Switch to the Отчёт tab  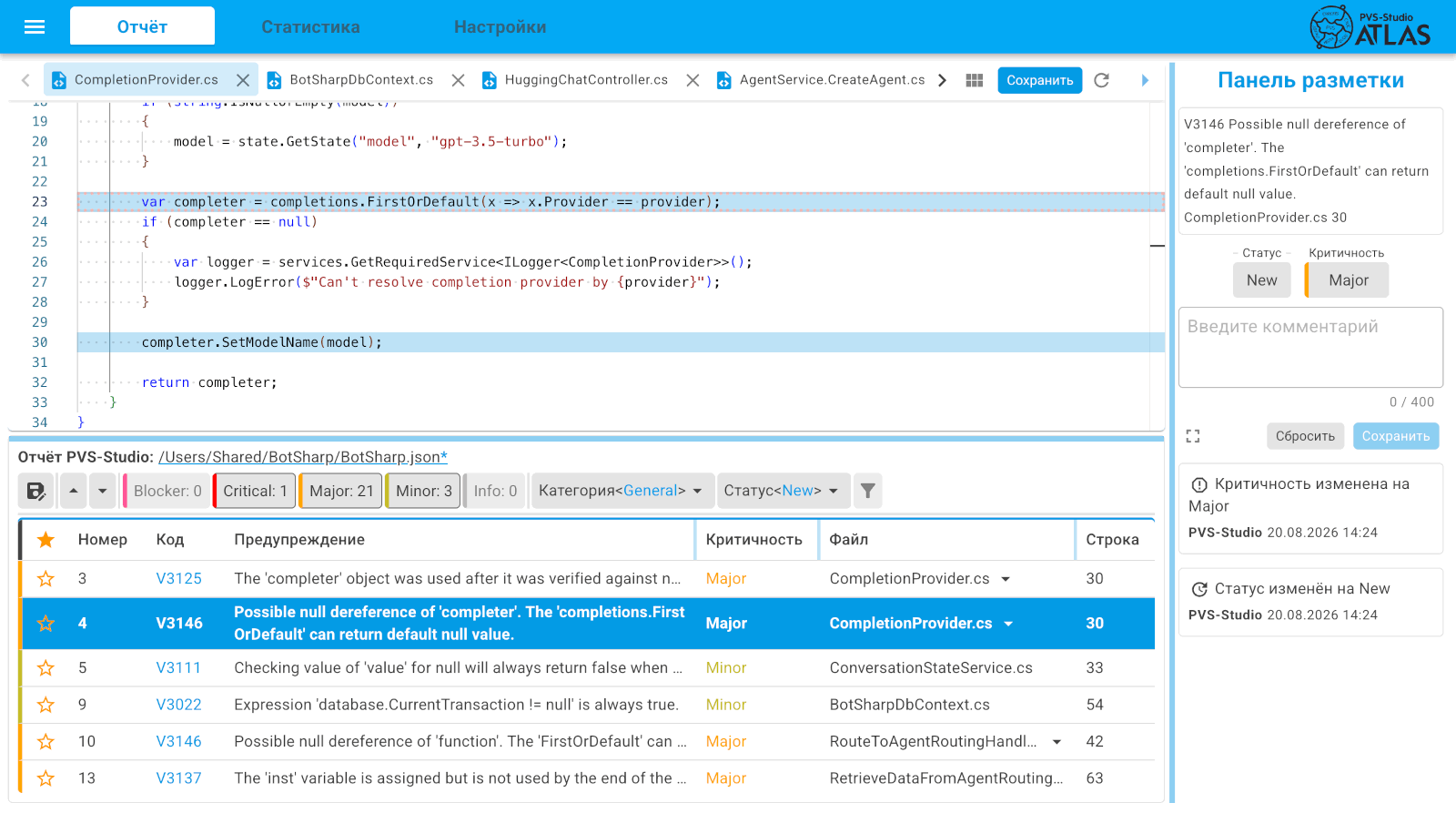(x=142, y=26)
